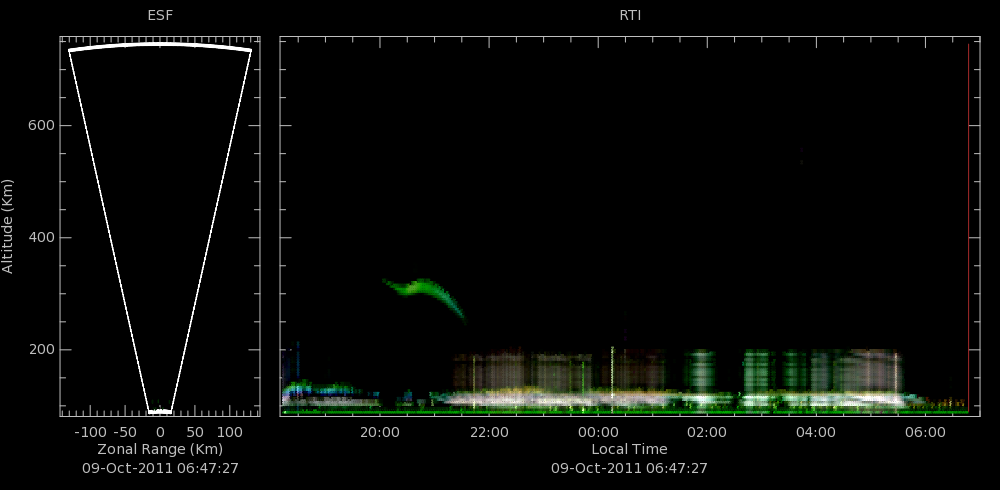Viewport: 1000px width, 490px height.
Task: Click the Zonal Range (Km) axis label
Action: [x=160, y=449]
